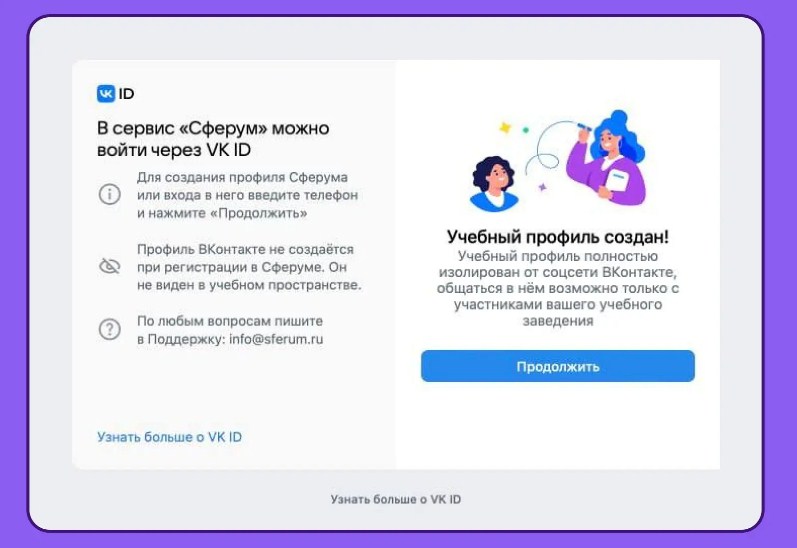Click the green dot near the star
Screen dimensions: 797x548
526,130
